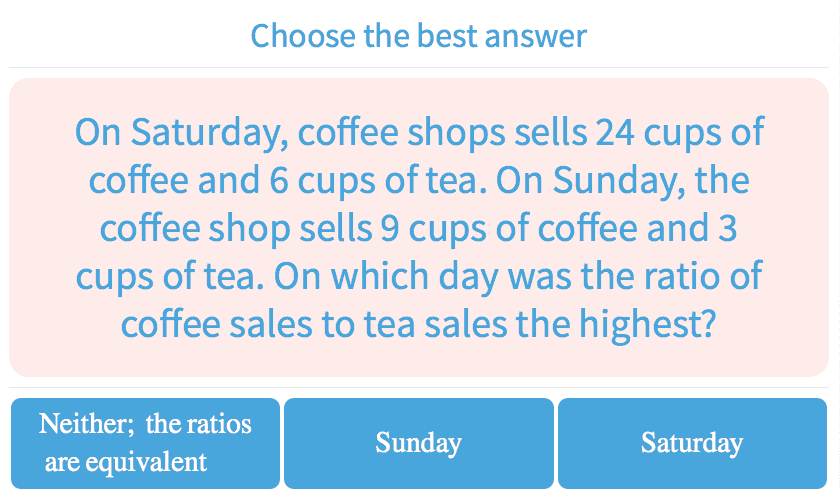Click the number 3 in the question
This screenshot has height=501, width=840.
(x=727, y=229)
